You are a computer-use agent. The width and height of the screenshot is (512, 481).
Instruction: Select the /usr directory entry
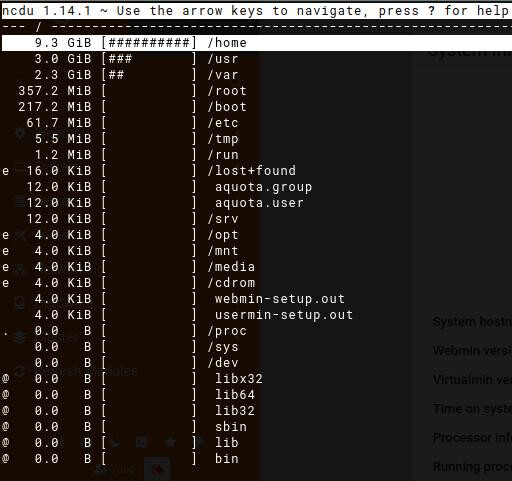coord(223,59)
